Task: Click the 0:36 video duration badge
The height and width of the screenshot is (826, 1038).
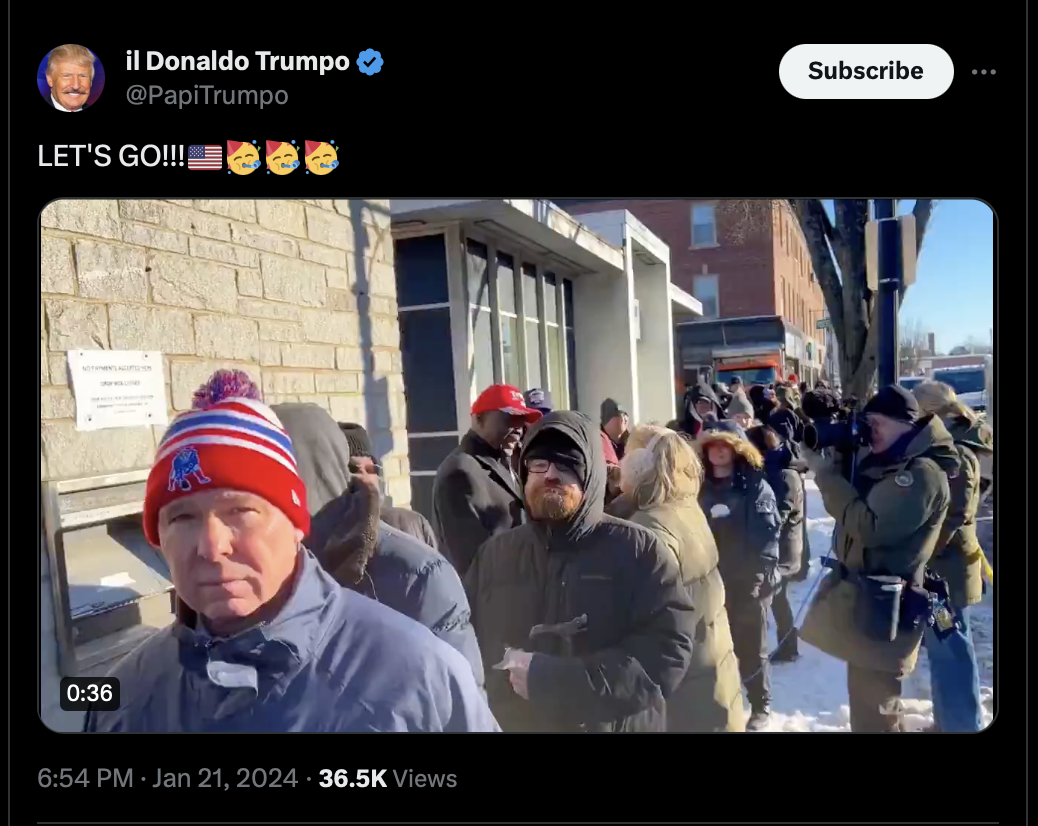Action: [89, 693]
